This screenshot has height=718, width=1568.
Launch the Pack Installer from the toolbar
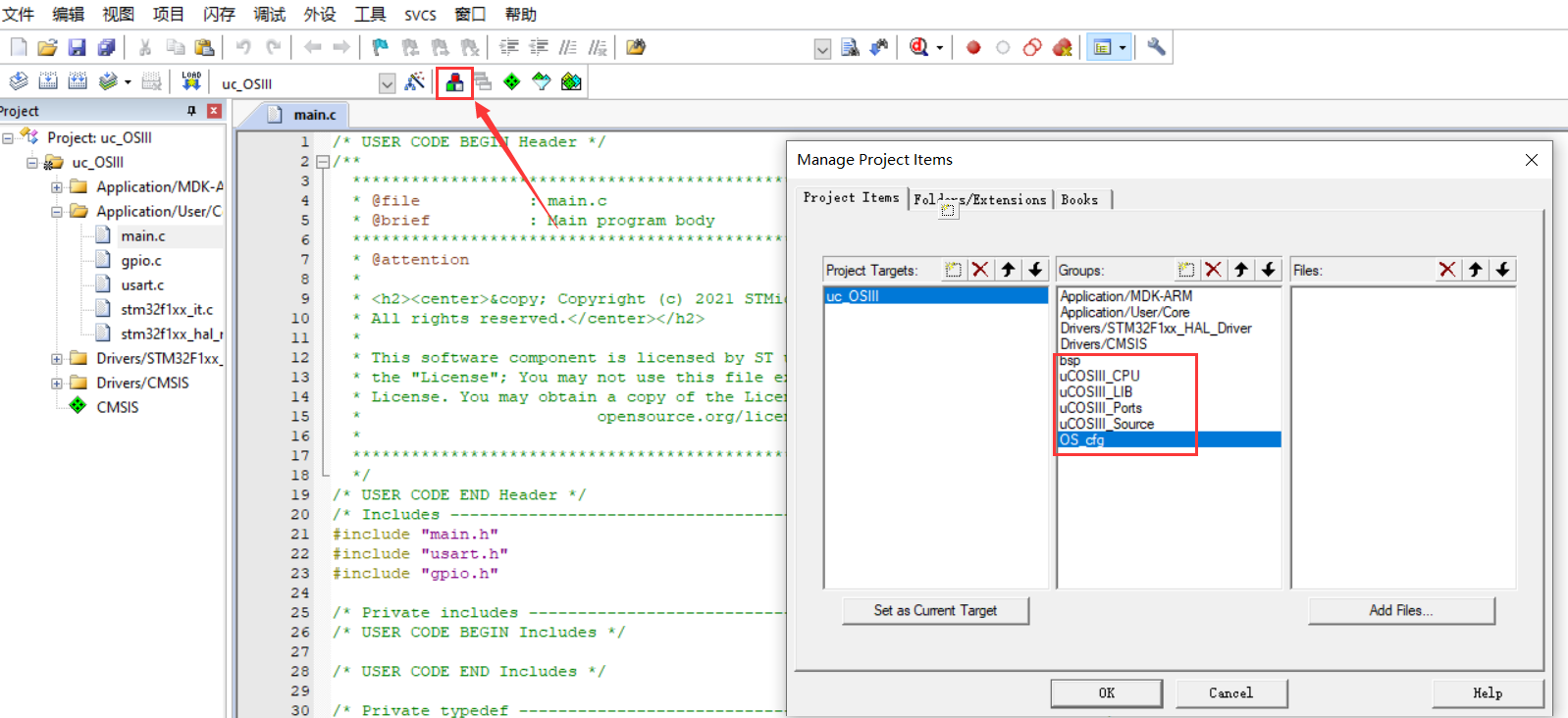pos(571,81)
